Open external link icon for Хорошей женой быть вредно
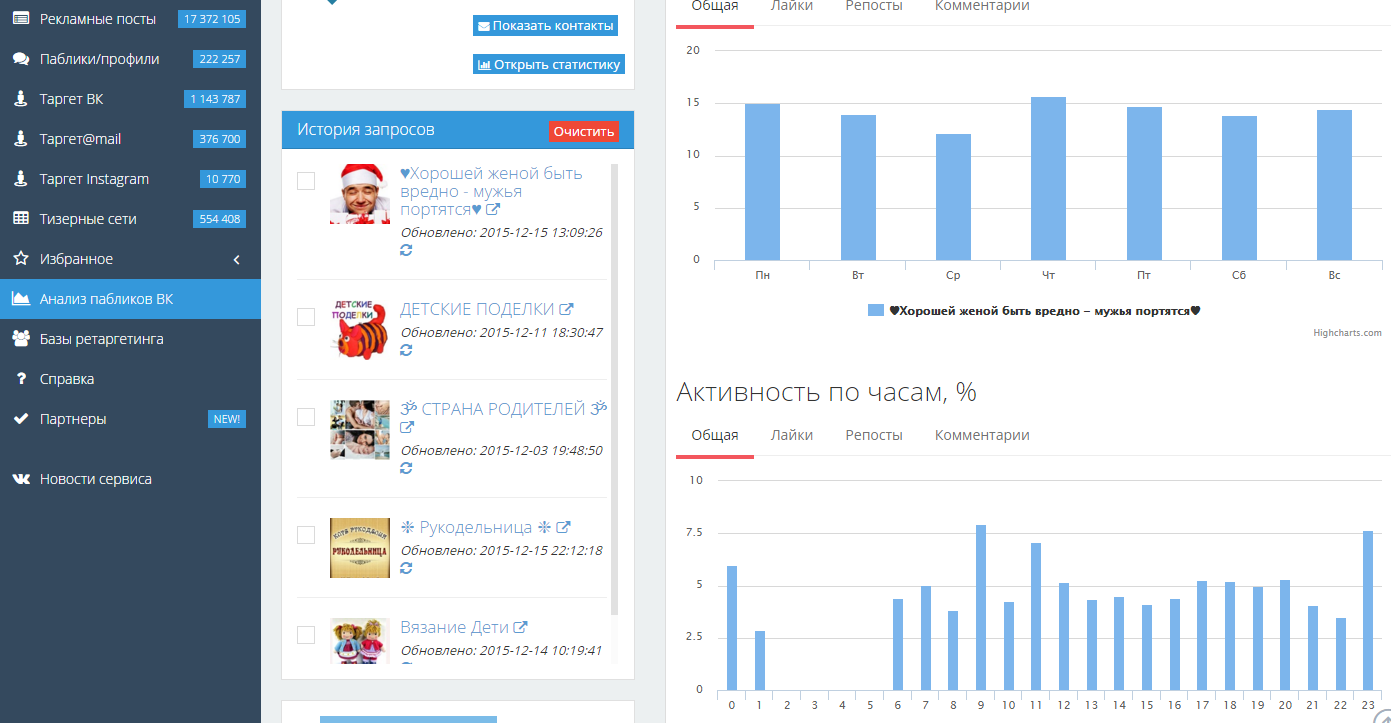The width and height of the screenshot is (1391, 723). 492,210
